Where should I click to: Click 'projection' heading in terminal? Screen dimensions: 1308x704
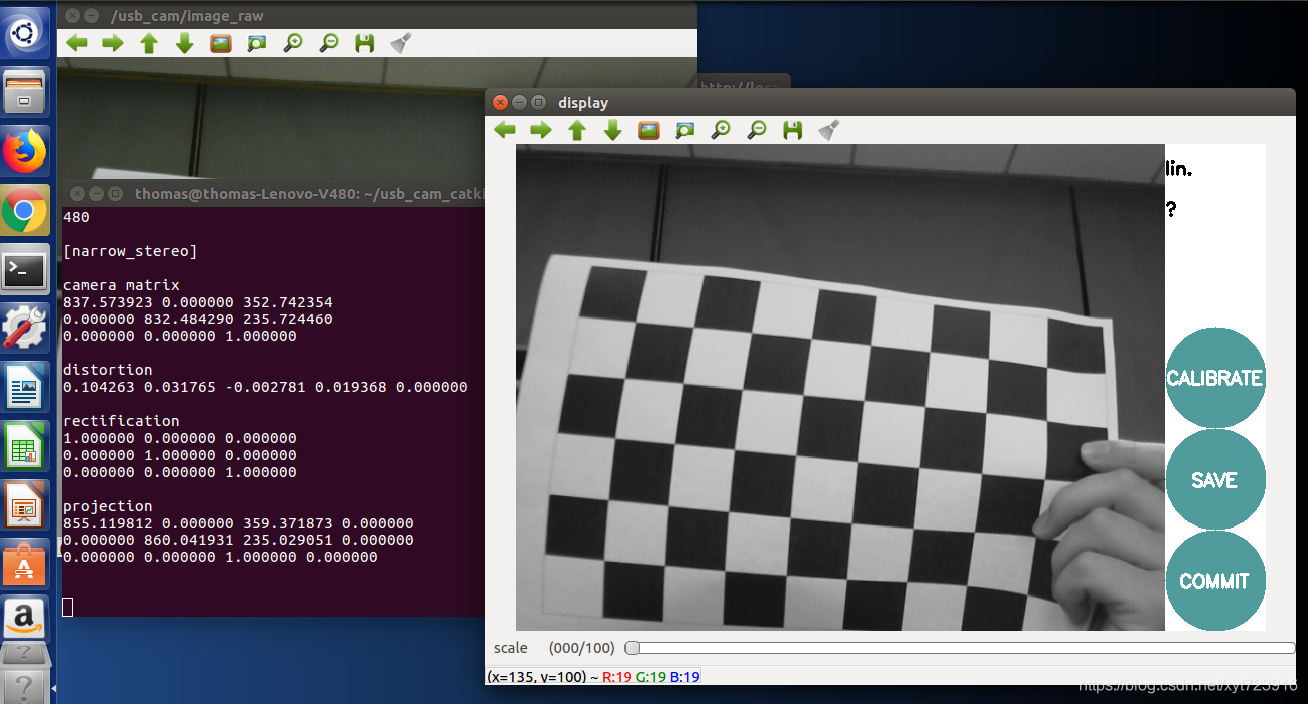[108, 506]
